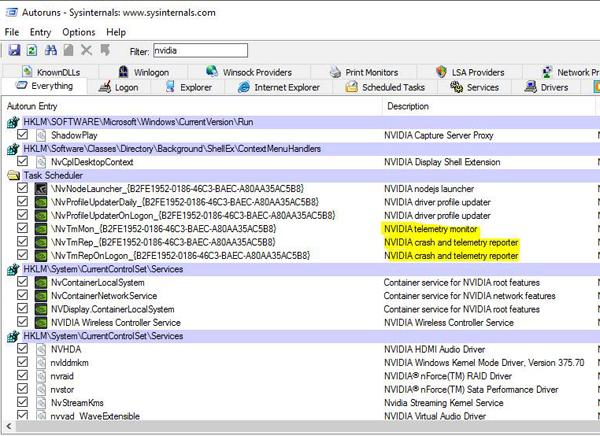Click the ShadowPlay file icon
Viewport: 600px width, 436px height.
[41, 135]
